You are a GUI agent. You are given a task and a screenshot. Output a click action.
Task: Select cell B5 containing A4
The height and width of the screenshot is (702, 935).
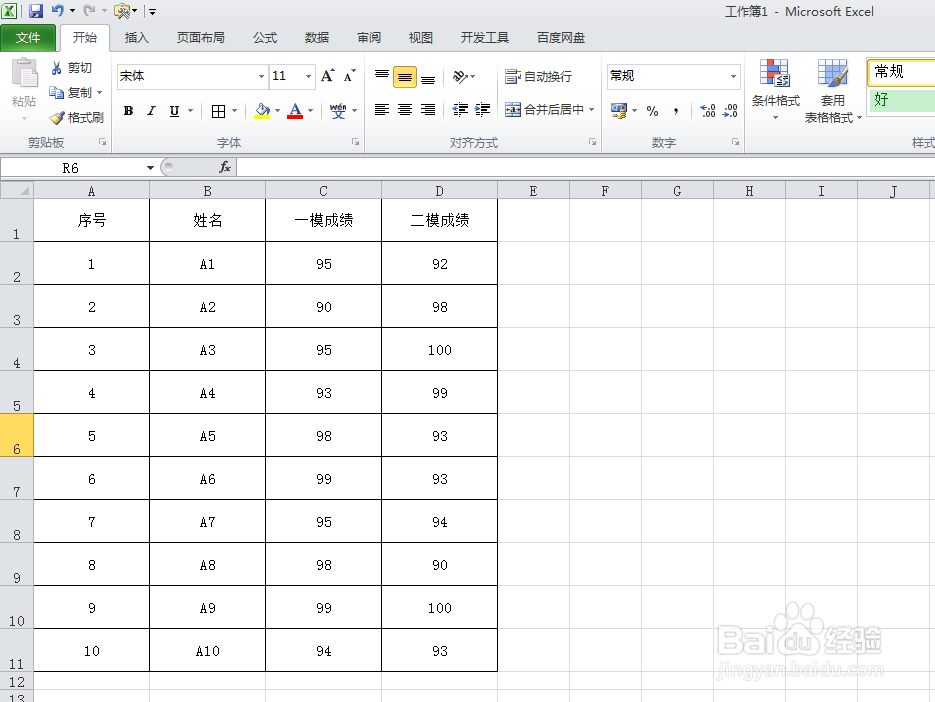click(x=206, y=392)
